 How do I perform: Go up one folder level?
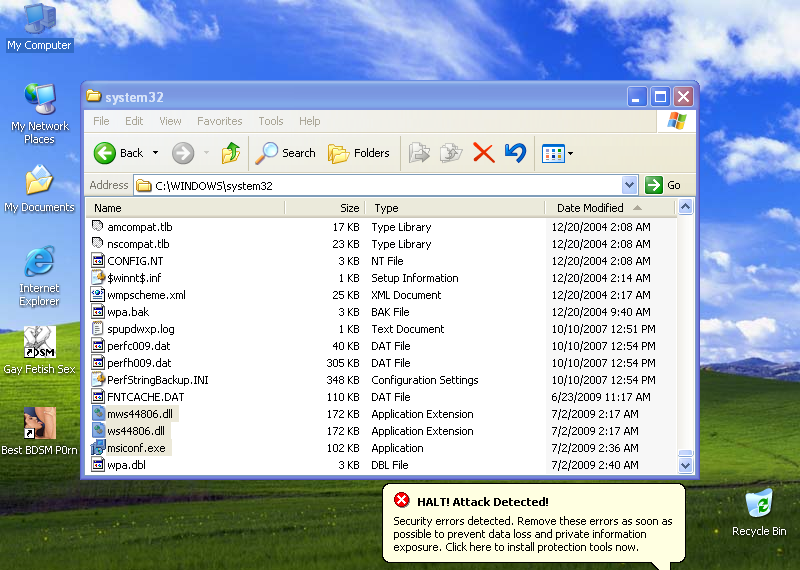pos(231,153)
